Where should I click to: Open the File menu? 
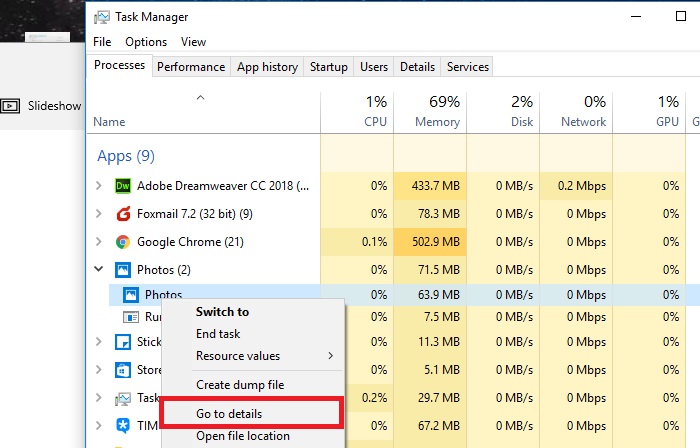click(x=102, y=42)
